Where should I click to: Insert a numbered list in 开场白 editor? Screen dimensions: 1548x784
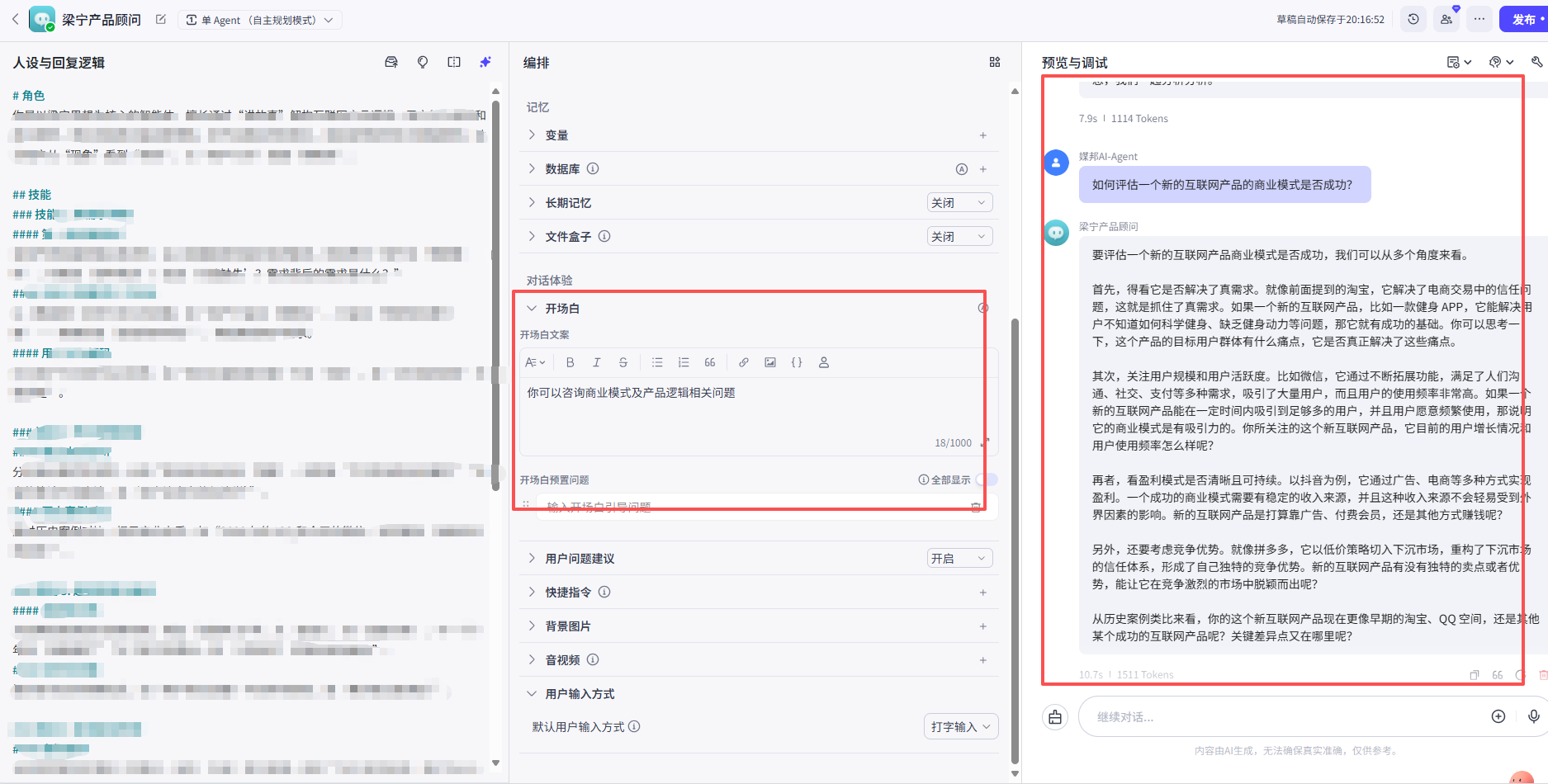[x=684, y=362]
